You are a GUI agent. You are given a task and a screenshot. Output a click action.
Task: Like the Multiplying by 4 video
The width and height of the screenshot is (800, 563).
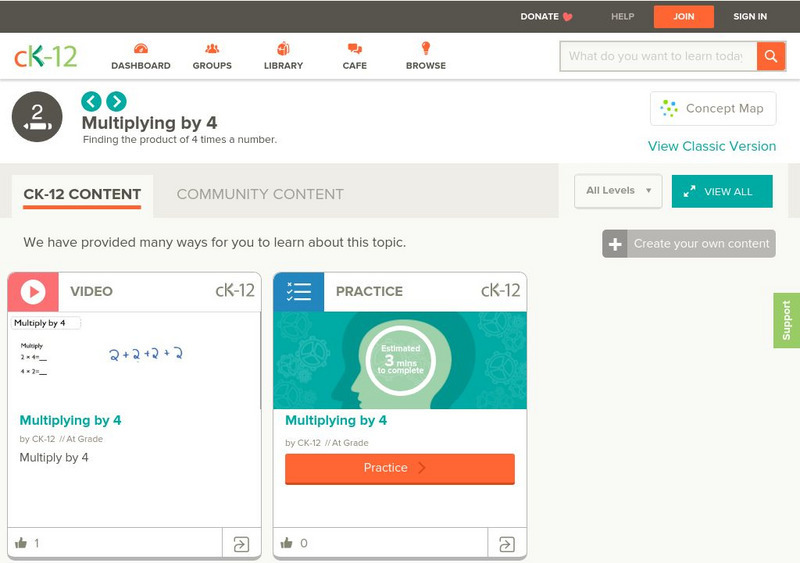(21, 543)
